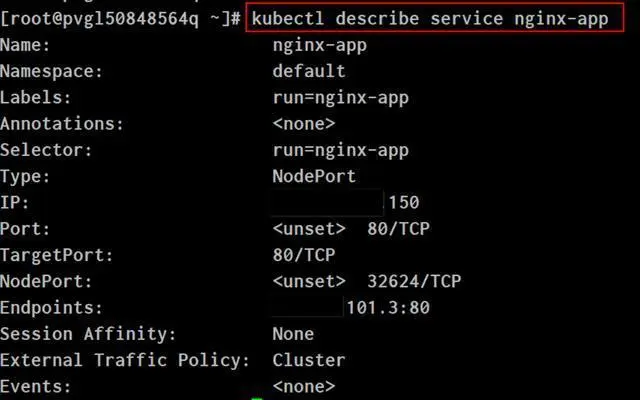Click the External Traffic Policy label
This screenshot has width=640, height=400.
point(125,360)
